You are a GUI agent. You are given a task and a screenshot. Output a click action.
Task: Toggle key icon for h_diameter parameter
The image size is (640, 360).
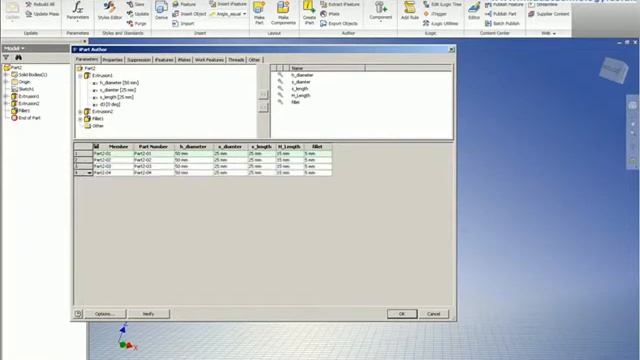pos(280,75)
